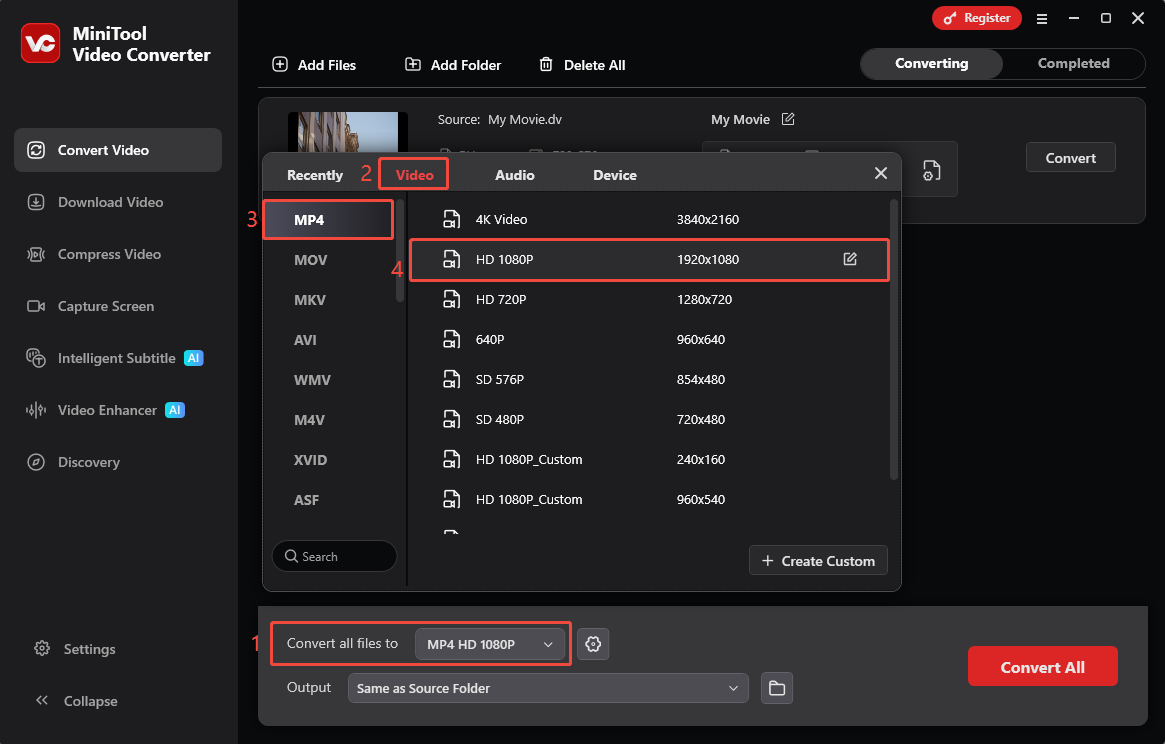Open Settings in the sidebar
Screen dimensions: 1165x744
pos(75,649)
